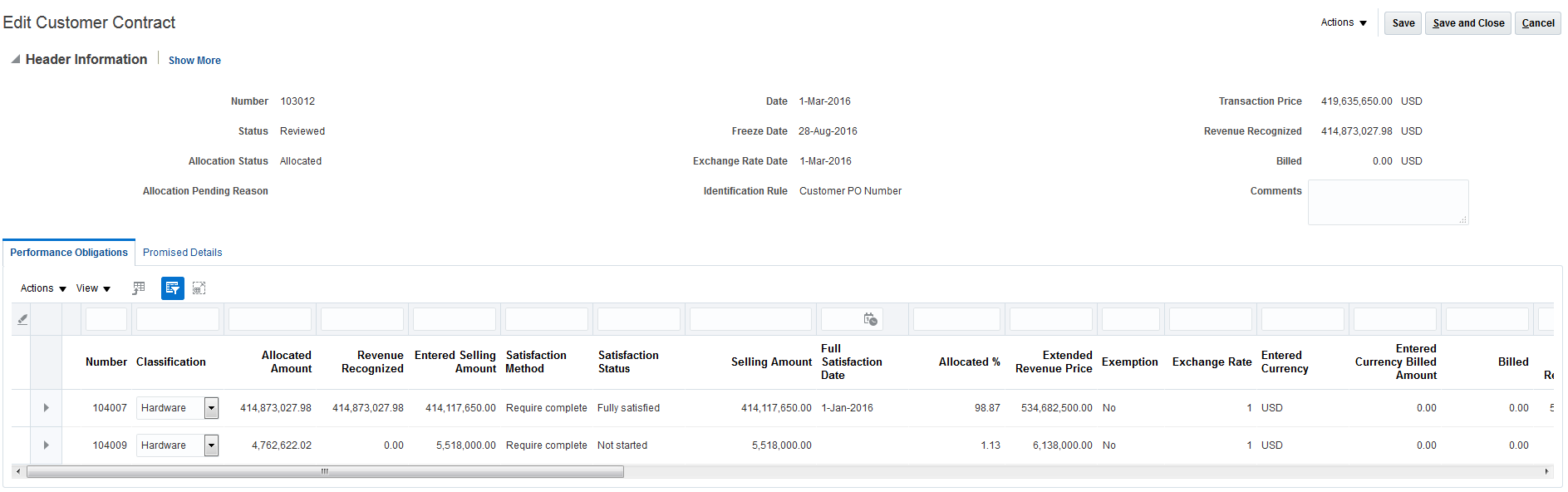Open Classification dropdown for row 104009
The height and width of the screenshot is (492, 1568).
pos(212,445)
